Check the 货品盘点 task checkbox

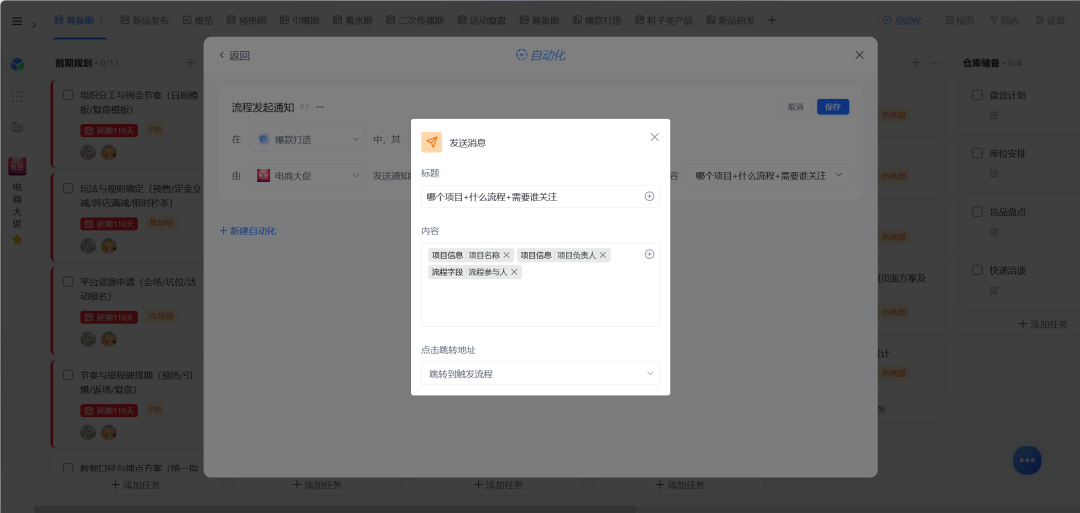[x=977, y=212]
